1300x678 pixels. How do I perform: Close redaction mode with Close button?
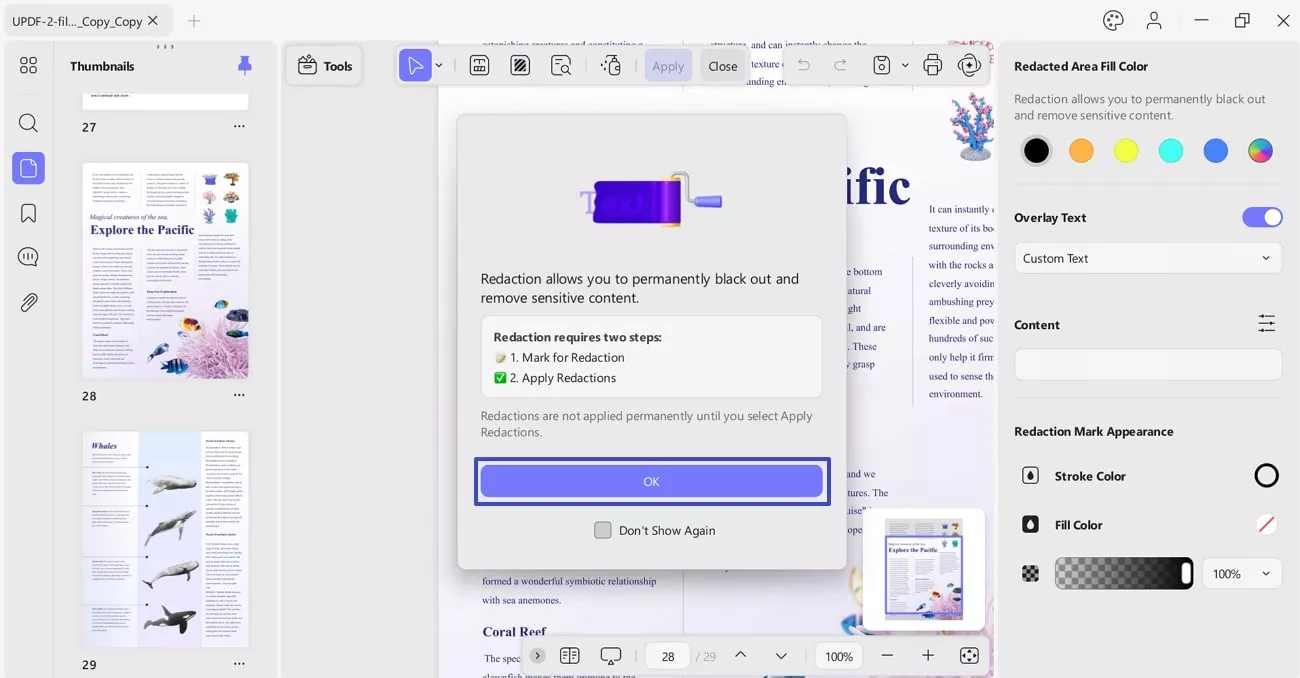723,66
